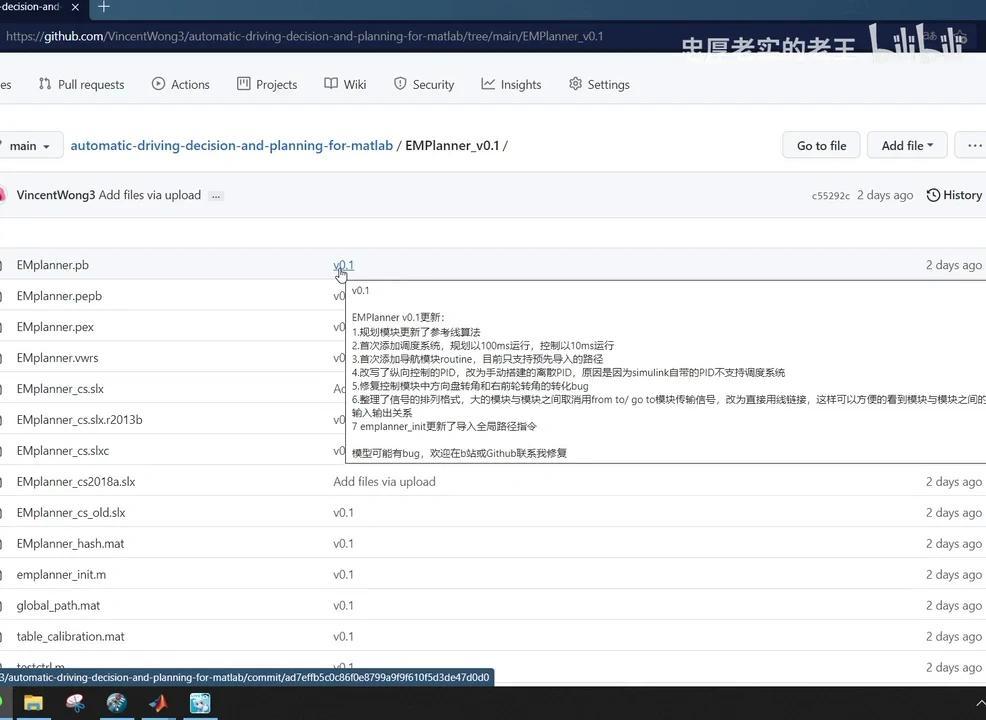This screenshot has width=986, height=720.
Task: Open the overflow menu next to Add file
Action: tap(971, 145)
